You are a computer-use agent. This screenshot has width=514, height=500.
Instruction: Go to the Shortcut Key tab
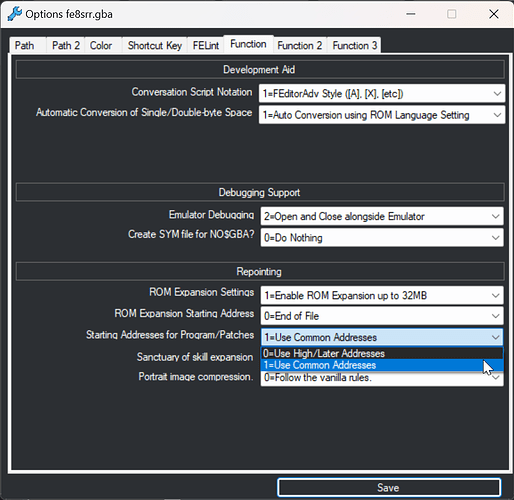pyautogui.click(x=155, y=45)
